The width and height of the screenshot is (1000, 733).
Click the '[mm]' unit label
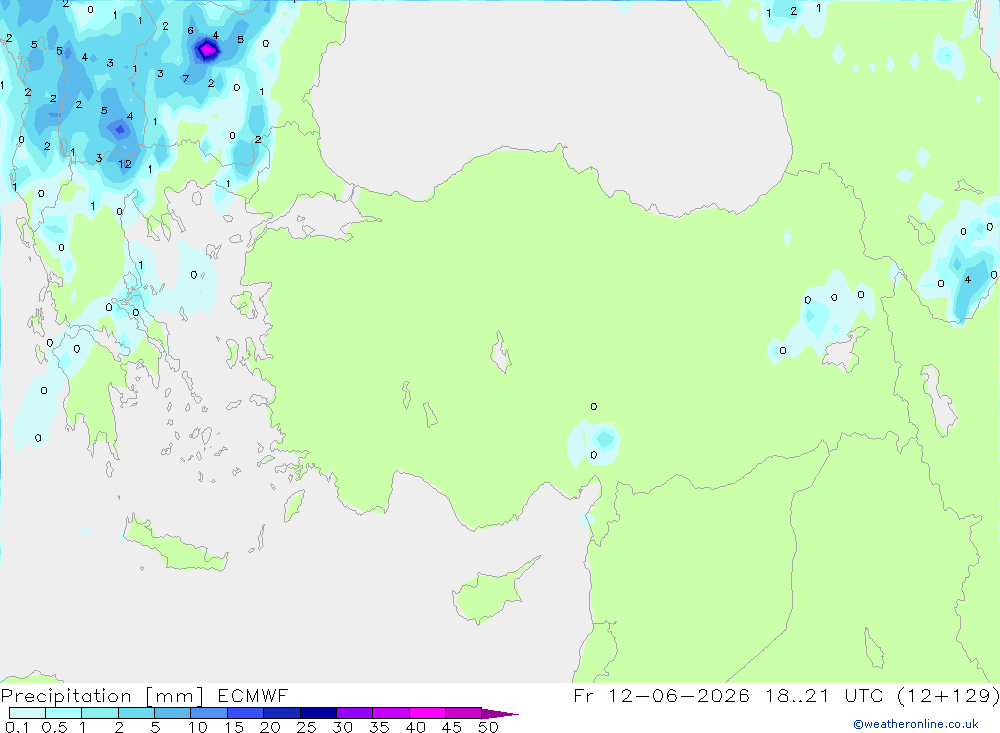(174, 696)
